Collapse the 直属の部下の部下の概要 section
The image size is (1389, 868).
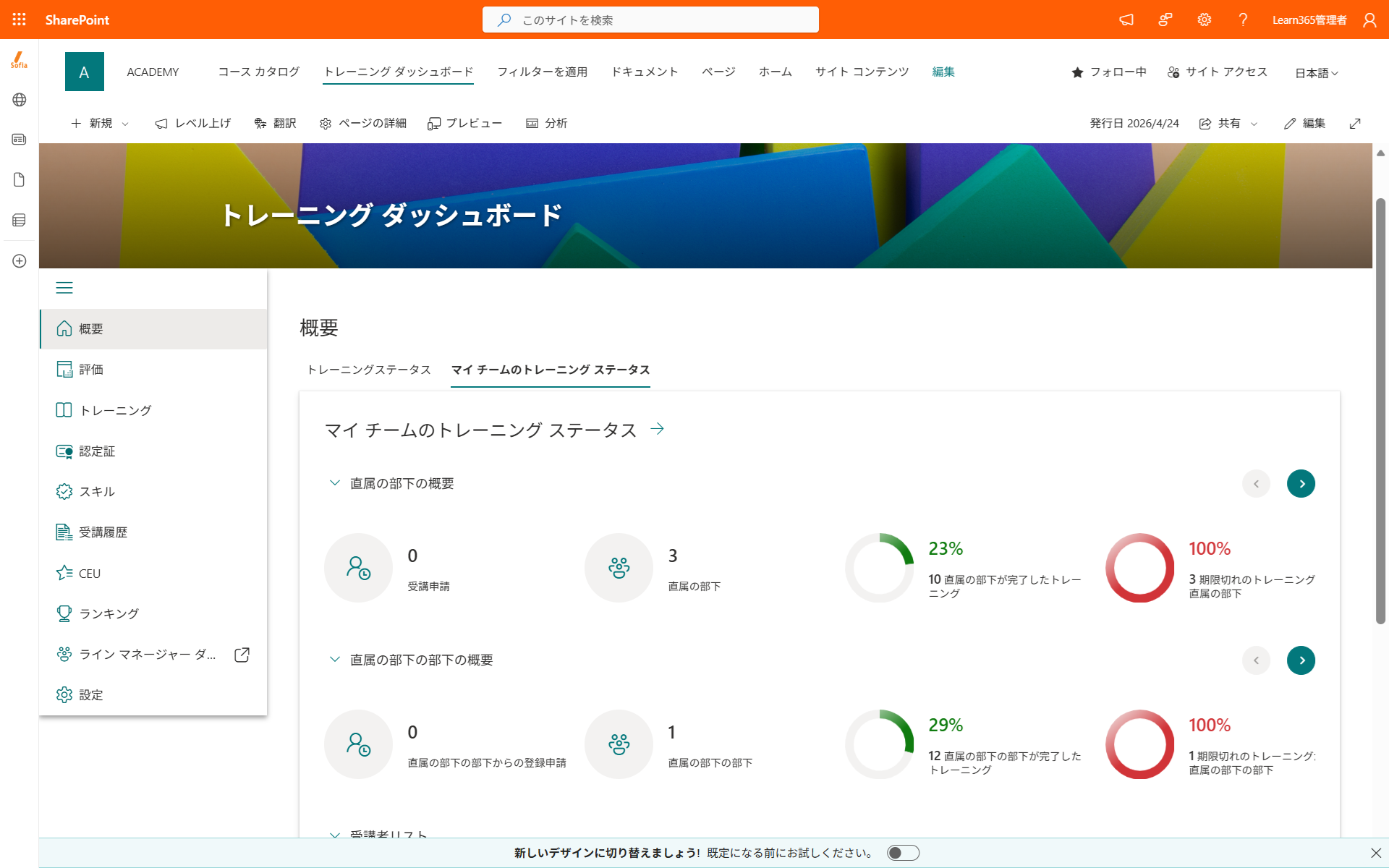tap(334, 660)
